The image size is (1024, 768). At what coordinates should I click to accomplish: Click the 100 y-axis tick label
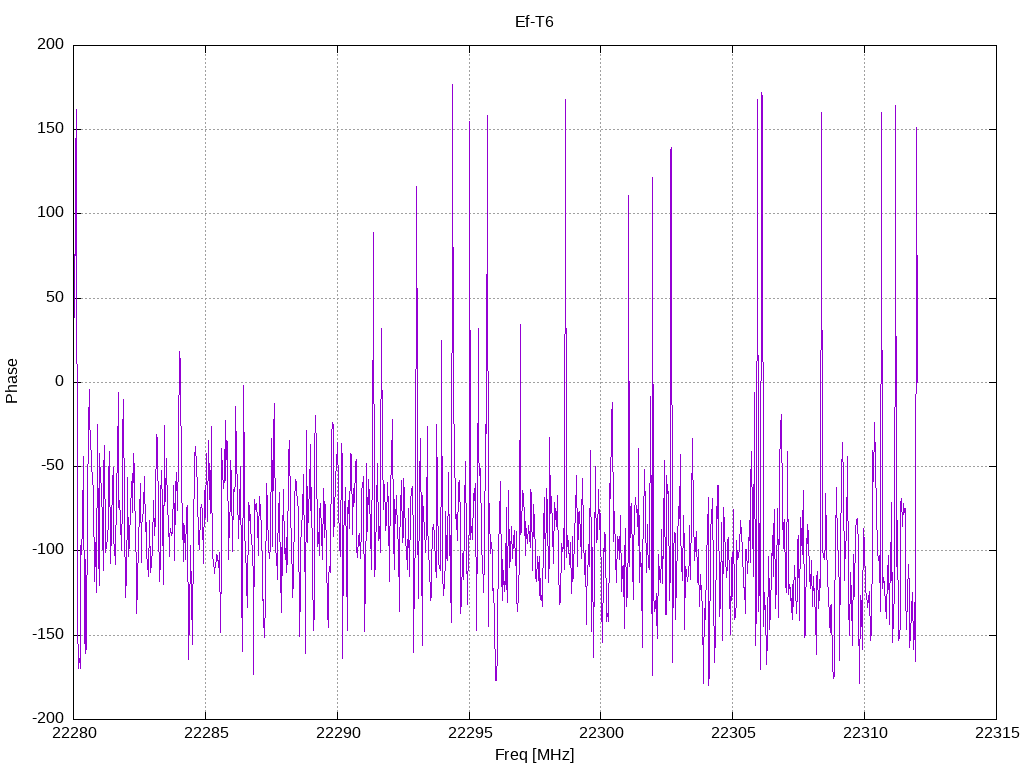click(x=51, y=213)
